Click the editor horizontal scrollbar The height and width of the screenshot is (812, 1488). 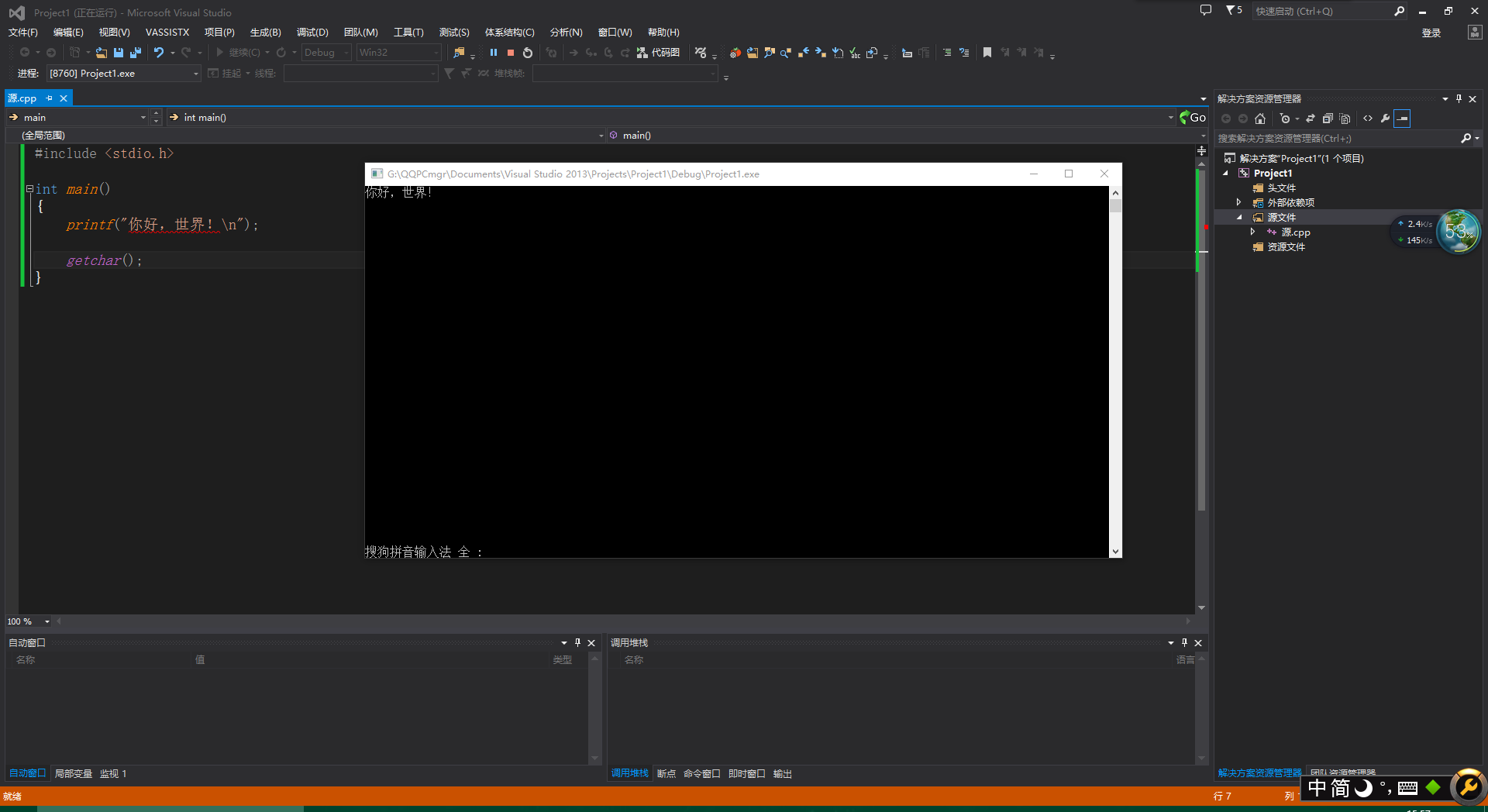[624, 621]
